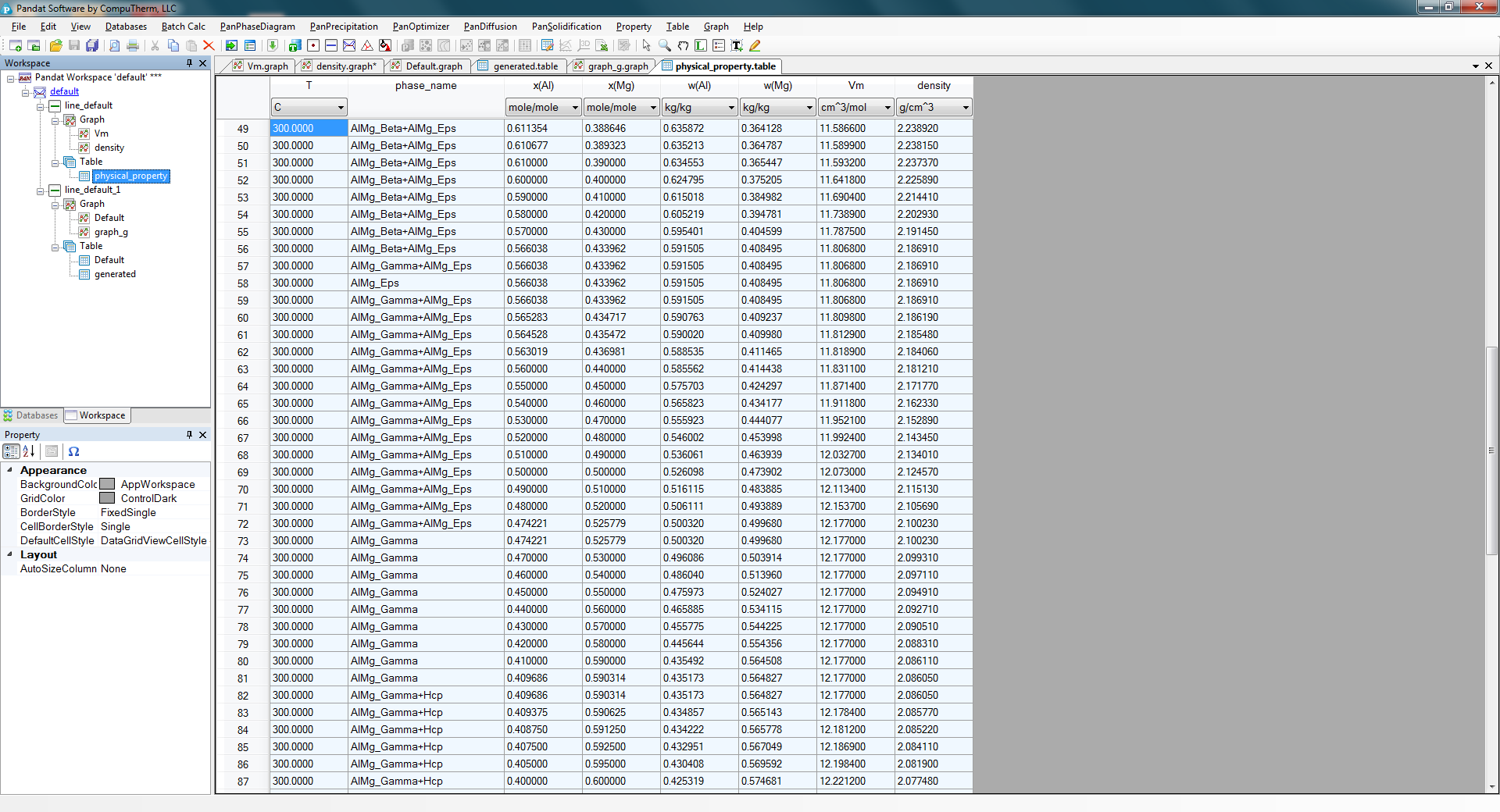The image size is (1500, 812).
Task: Select the Zoom magnifier tool
Action: point(664,46)
